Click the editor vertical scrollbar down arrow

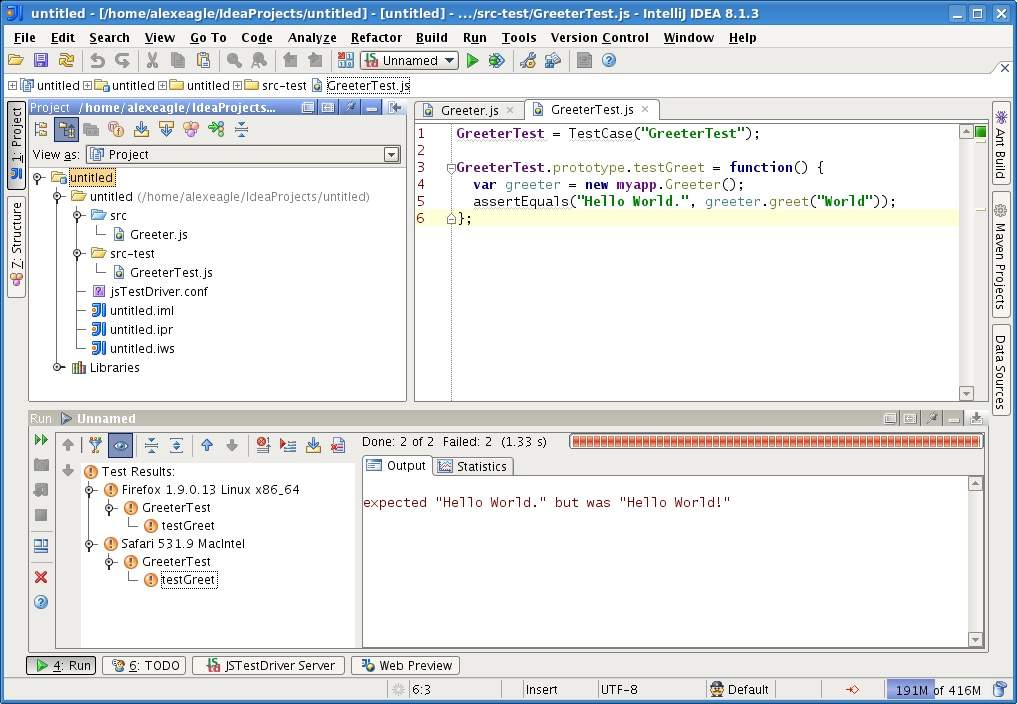pyautogui.click(x=966, y=393)
